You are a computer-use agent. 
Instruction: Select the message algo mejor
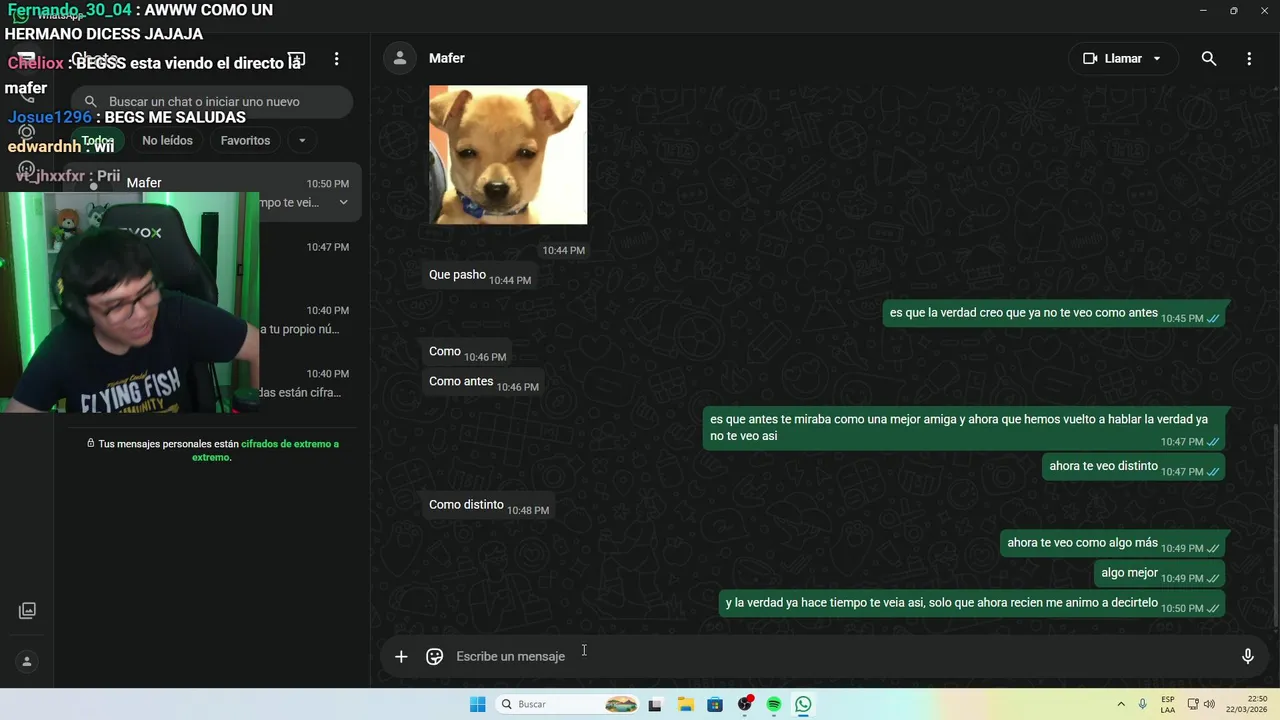pyautogui.click(x=1160, y=573)
